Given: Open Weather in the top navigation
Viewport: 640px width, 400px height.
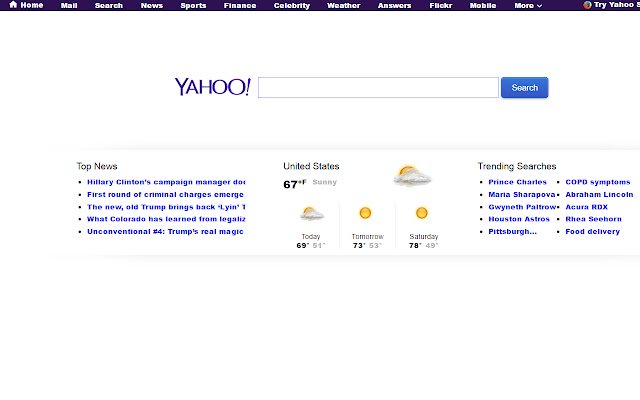Looking at the screenshot, I should 344,5.
